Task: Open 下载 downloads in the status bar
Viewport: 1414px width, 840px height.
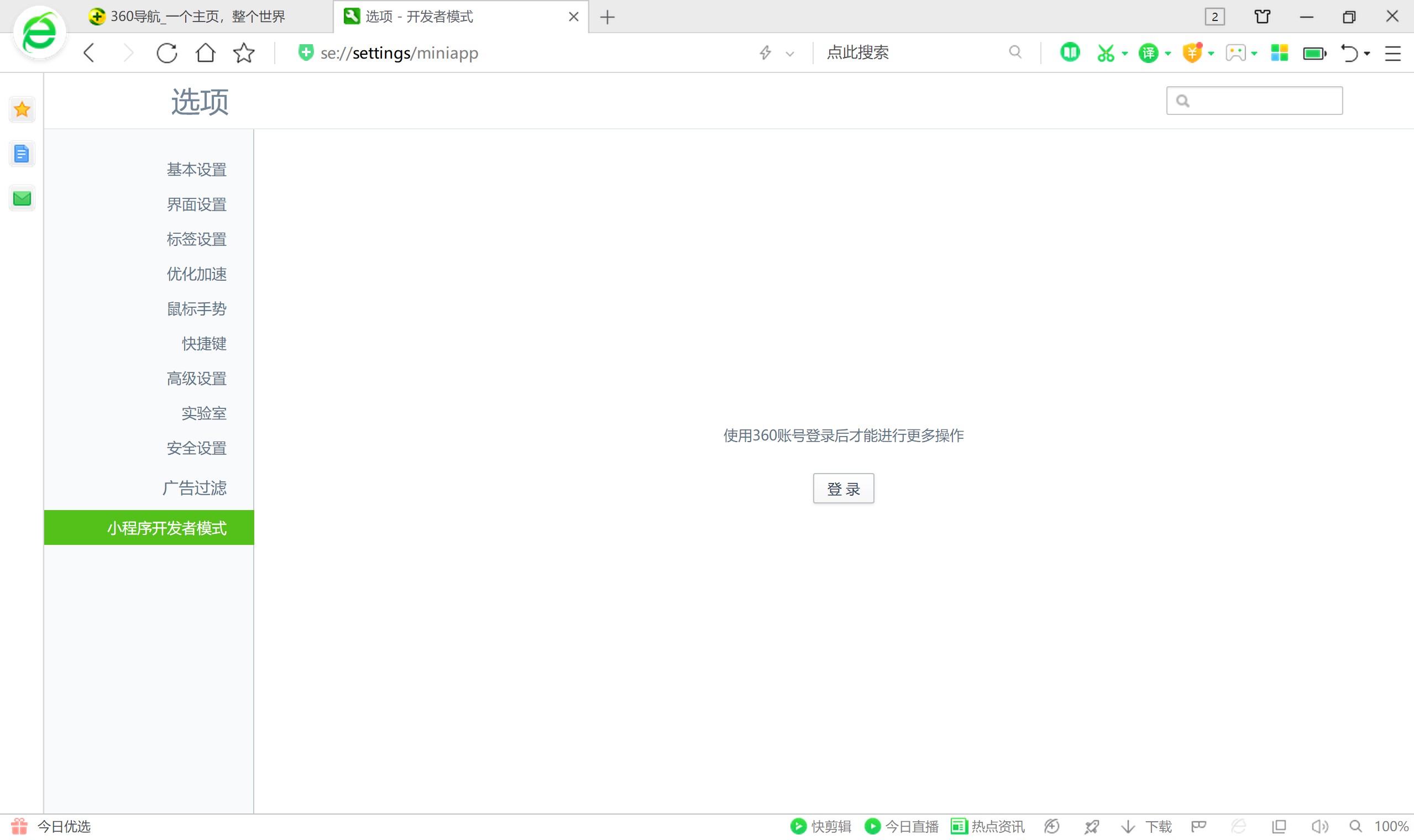Action: click(x=1146, y=827)
